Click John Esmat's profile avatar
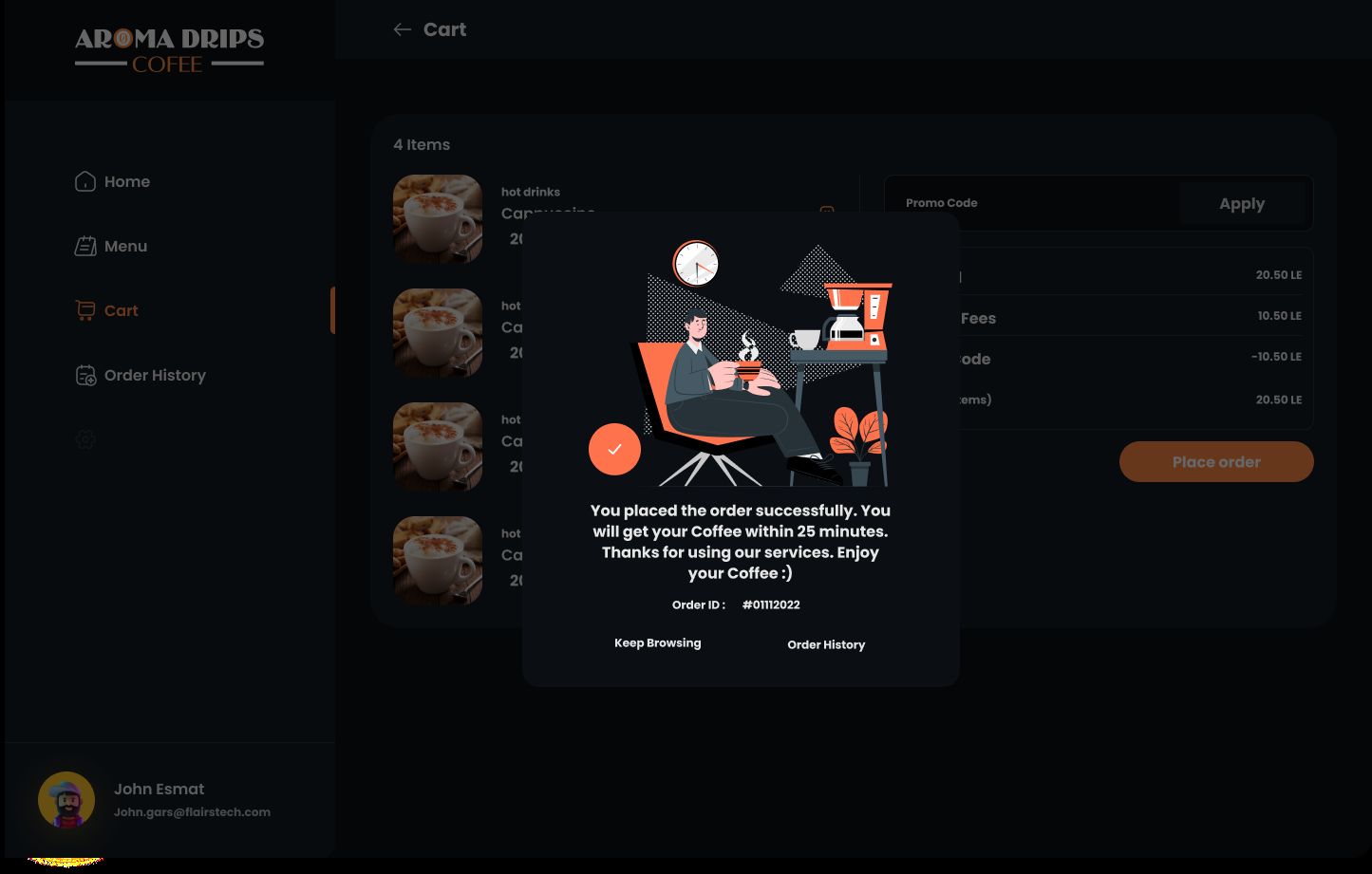The image size is (1372, 874). click(x=66, y=800)
